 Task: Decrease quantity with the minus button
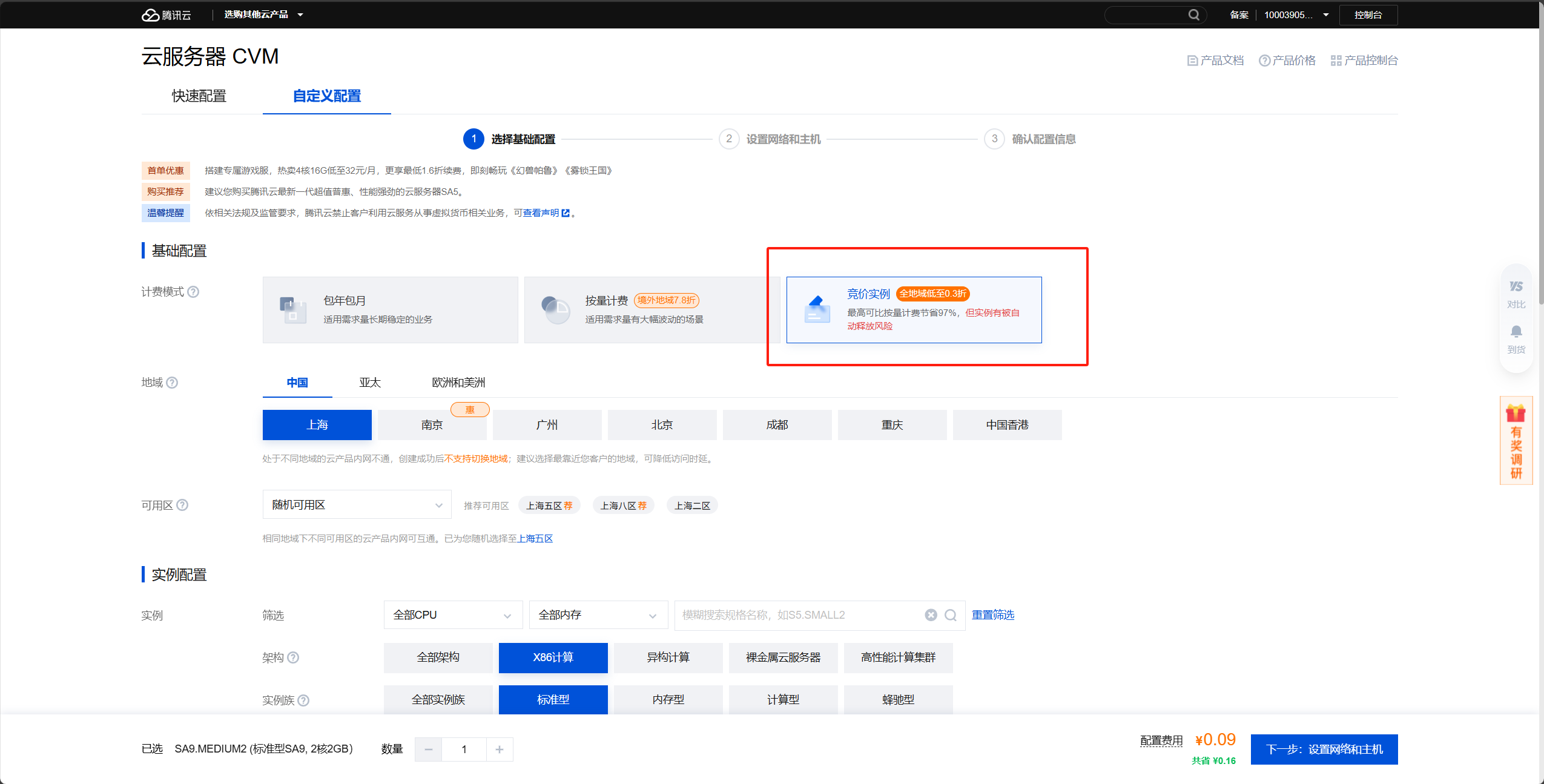tap(429, 749)
